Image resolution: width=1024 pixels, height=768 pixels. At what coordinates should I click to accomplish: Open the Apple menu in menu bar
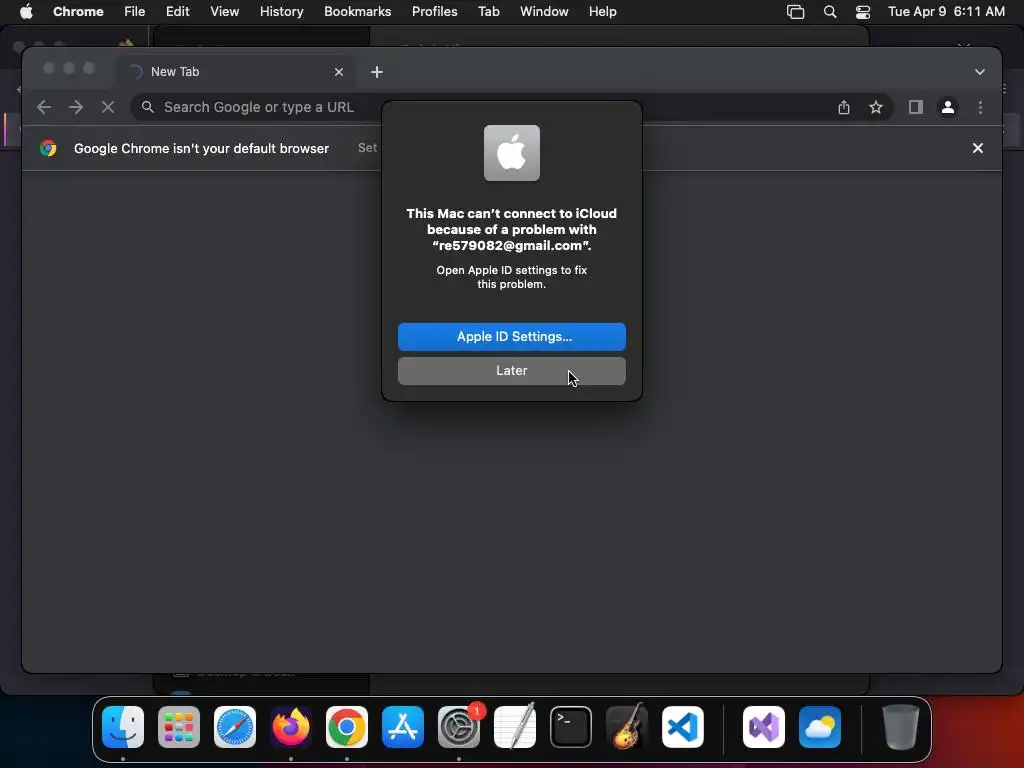point(26,11)
